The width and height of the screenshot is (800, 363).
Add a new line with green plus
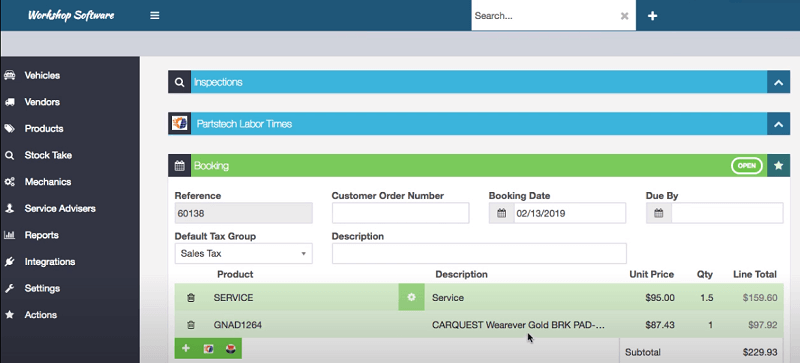coord(186,348)
